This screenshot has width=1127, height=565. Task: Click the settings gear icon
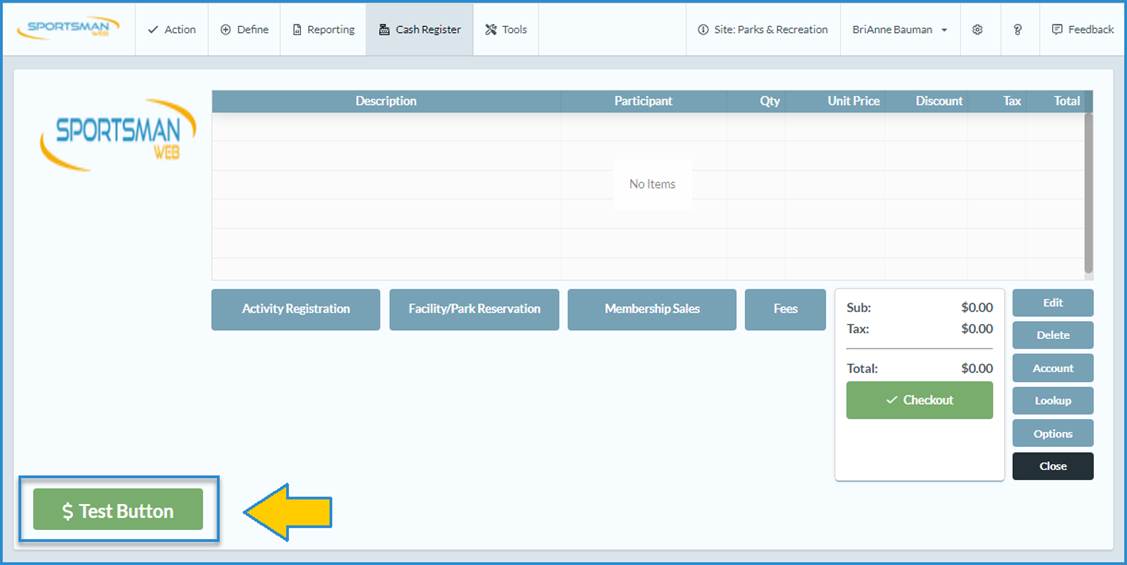point(977,30)
